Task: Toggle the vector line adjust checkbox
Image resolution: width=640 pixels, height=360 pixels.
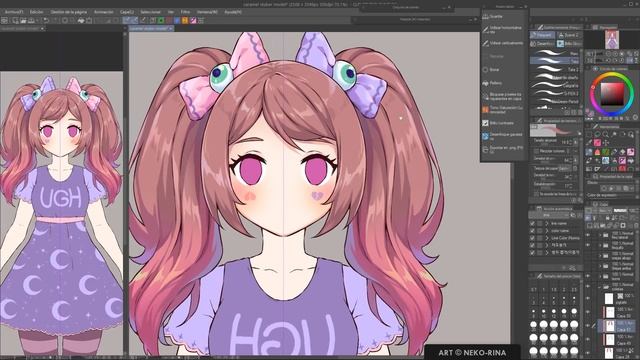Action: coord(537,194)
